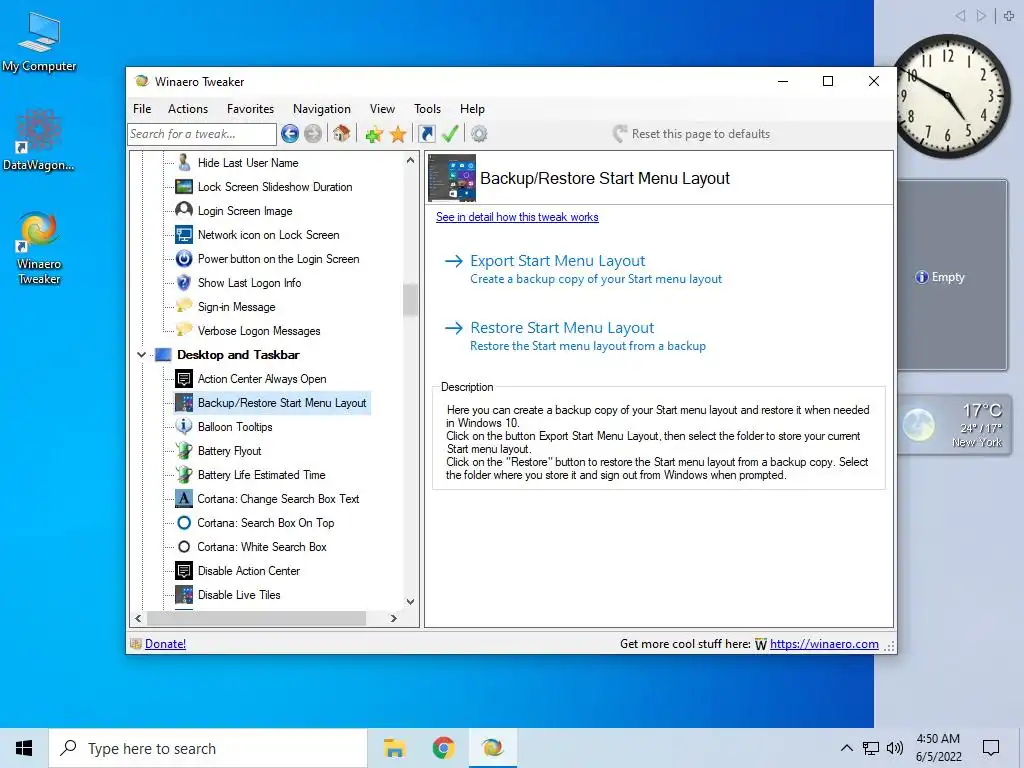Open See in detail how this tweak works
Viewport: 1024px width, 768px height.
pos(517,217)
